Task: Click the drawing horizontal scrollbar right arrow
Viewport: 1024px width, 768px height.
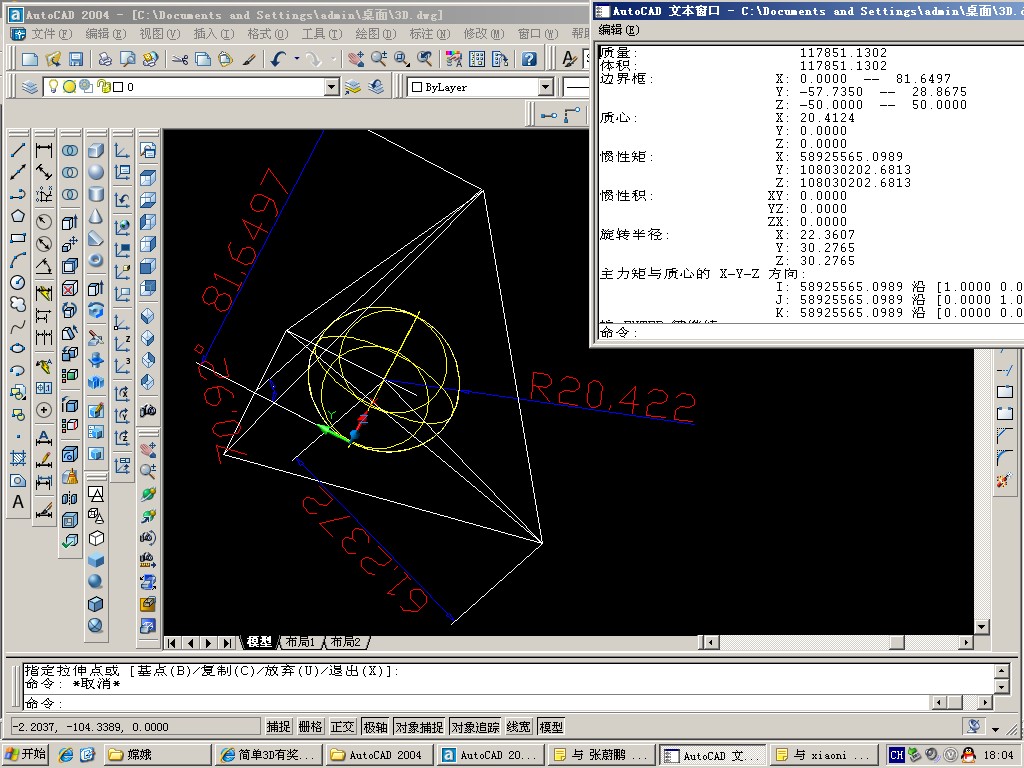Action: pos(965,643)
